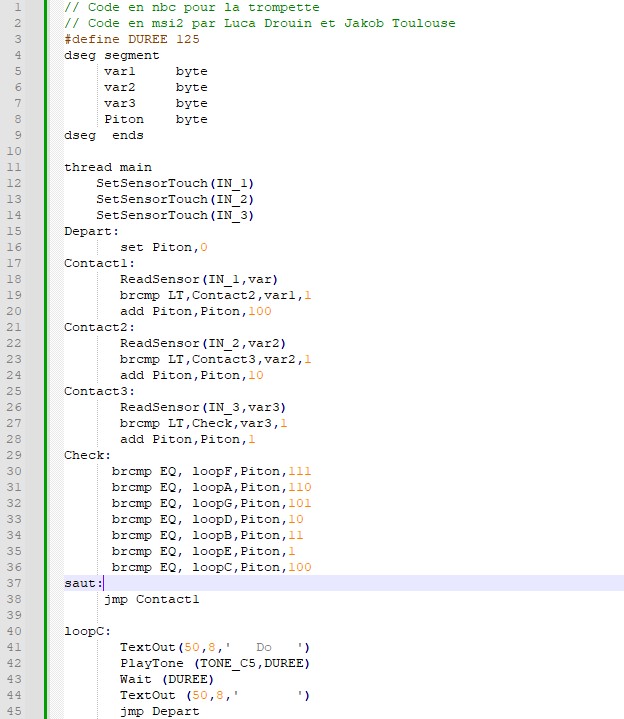
Task: Click the "Contact3:" label
Action: click(99, 392)
